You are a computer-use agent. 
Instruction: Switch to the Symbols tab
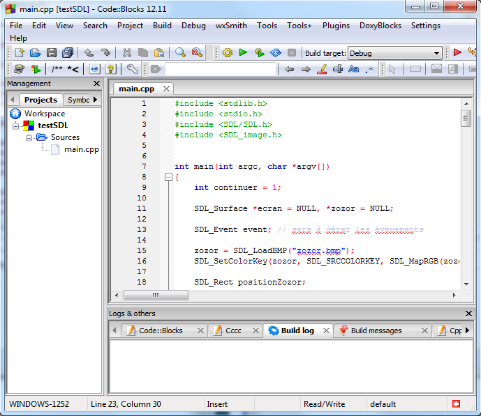[78, 100]
